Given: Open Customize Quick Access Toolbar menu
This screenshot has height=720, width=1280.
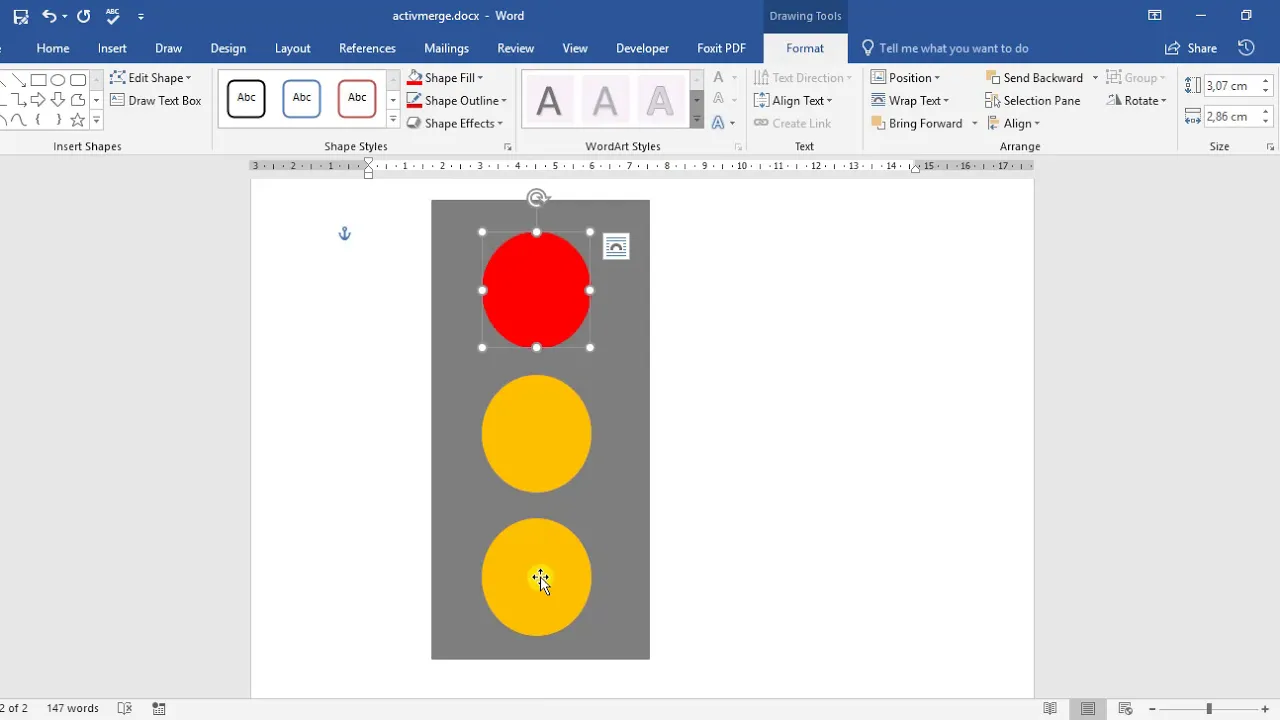Looking at the screenshot, I should tap(141, 17).
